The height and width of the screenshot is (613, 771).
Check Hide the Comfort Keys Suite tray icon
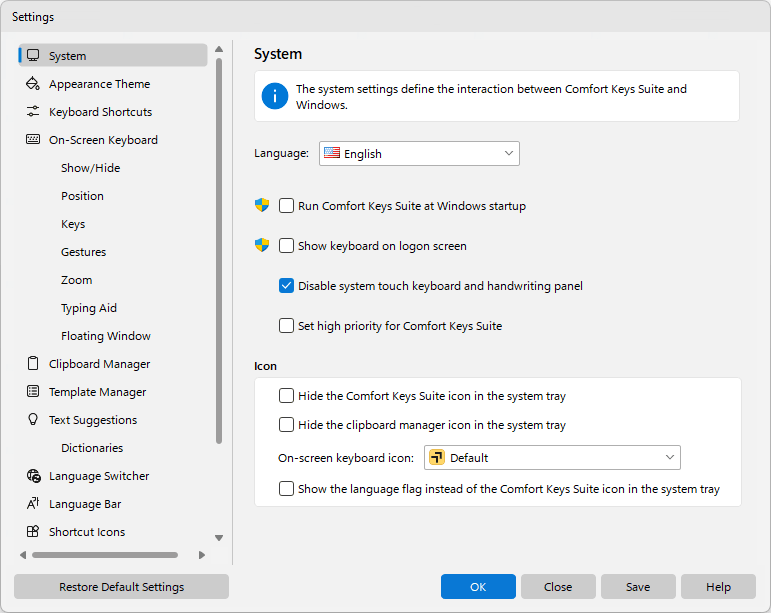pyautogui.click(x=286, y=395)
